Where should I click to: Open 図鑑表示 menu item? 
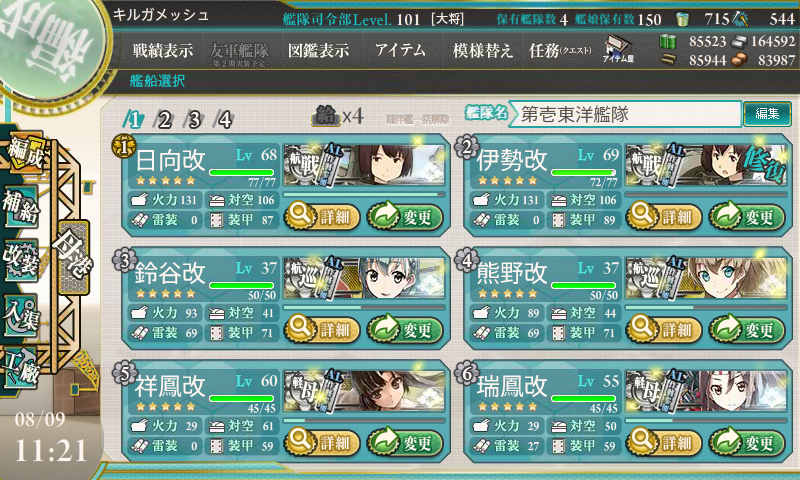point(318,50)
